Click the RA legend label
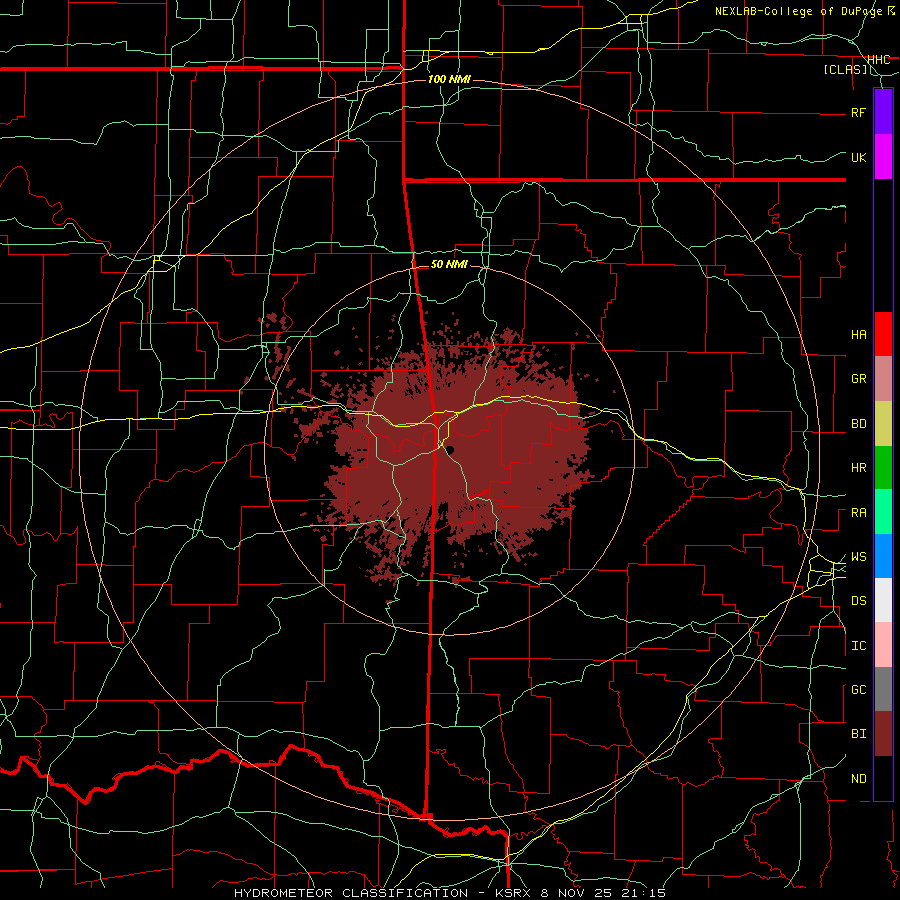The image size is (900, 900). (x=858, y=513)
